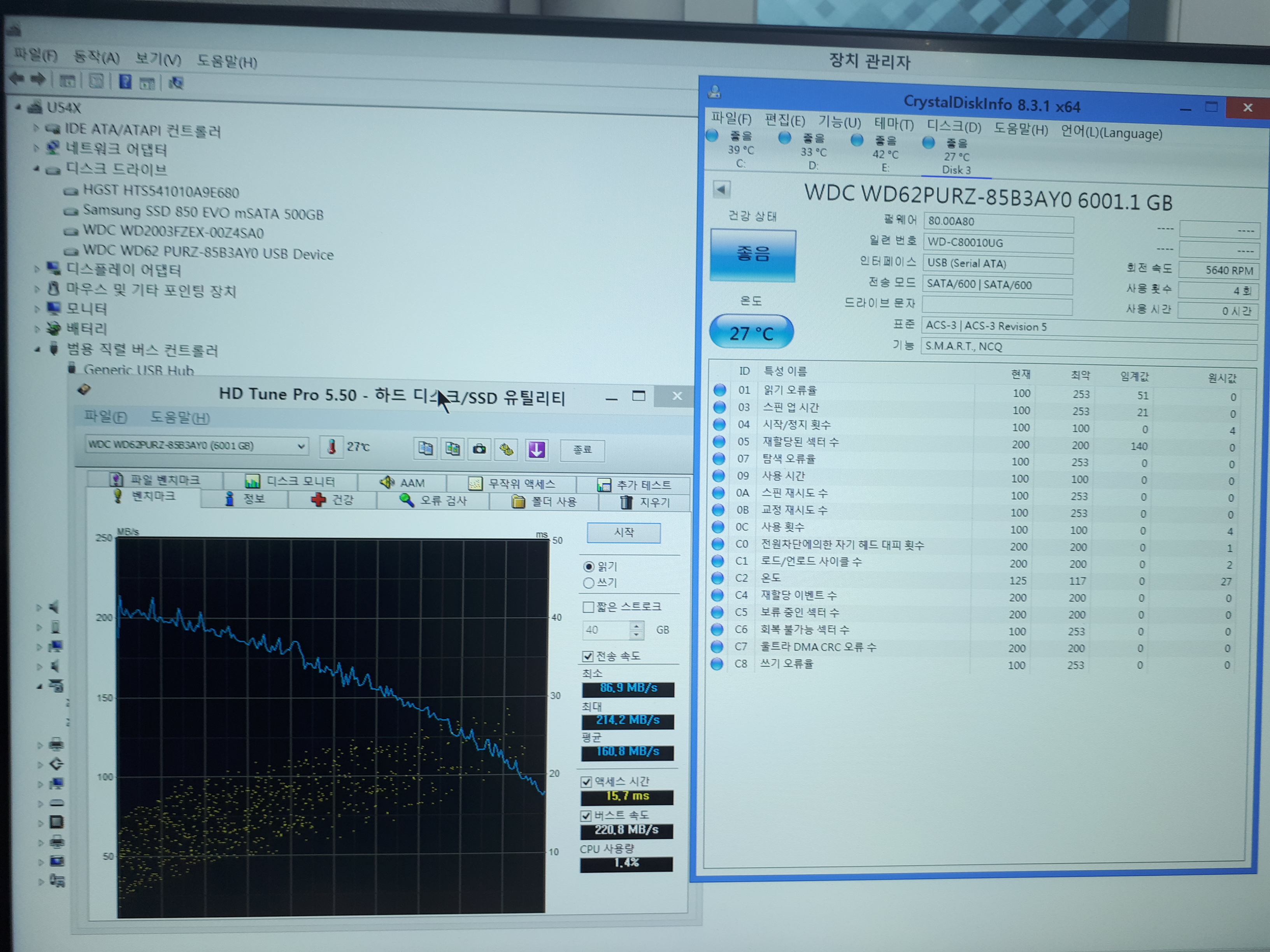Image resolution: width=1270 pixels, height=952 pixels.
Task: Select Disk 3 status icon in CrystalDiskInfo
Action: pos(928,142)
